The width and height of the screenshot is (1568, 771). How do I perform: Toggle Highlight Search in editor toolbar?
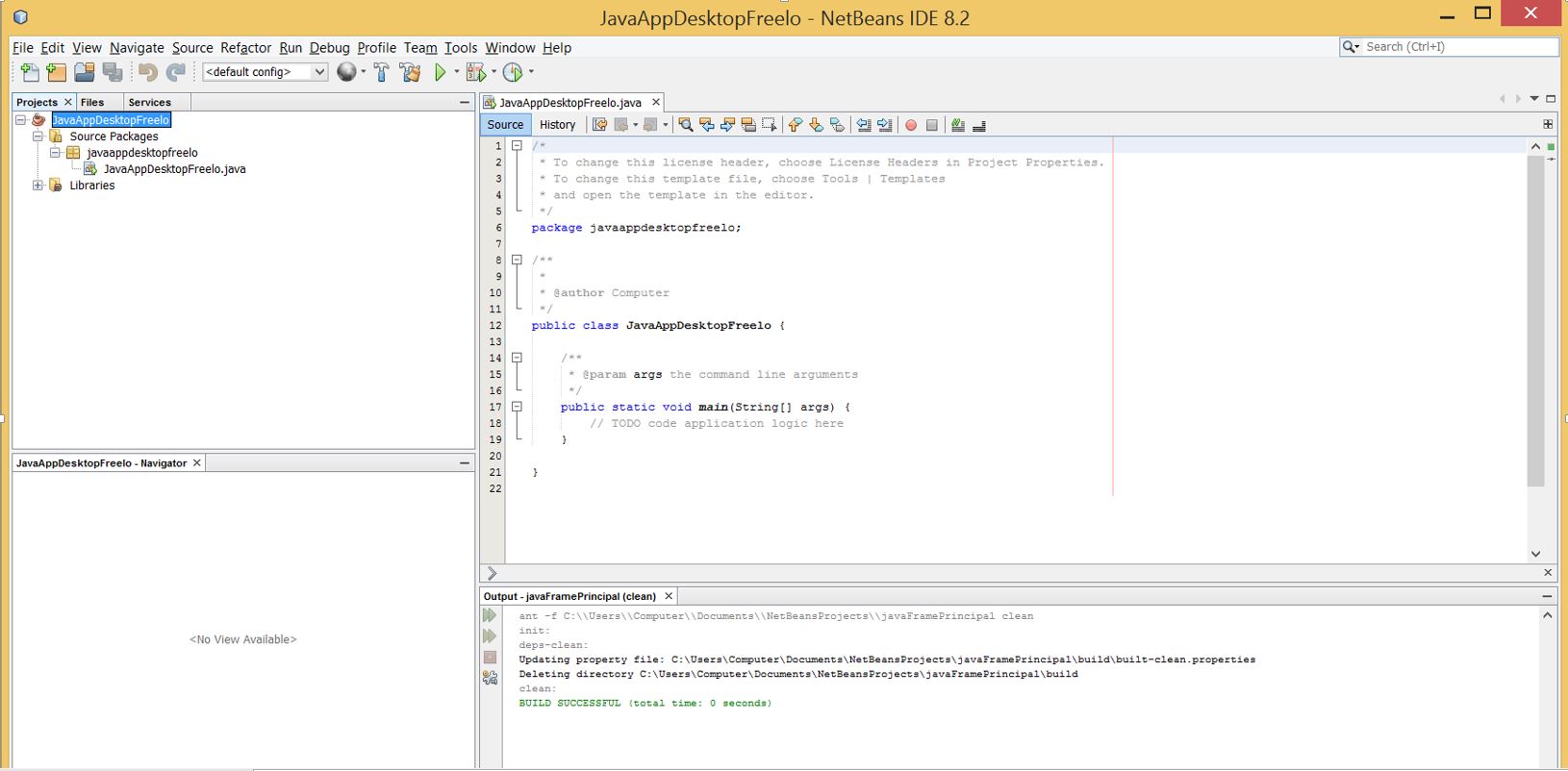(x=748, y=125)
